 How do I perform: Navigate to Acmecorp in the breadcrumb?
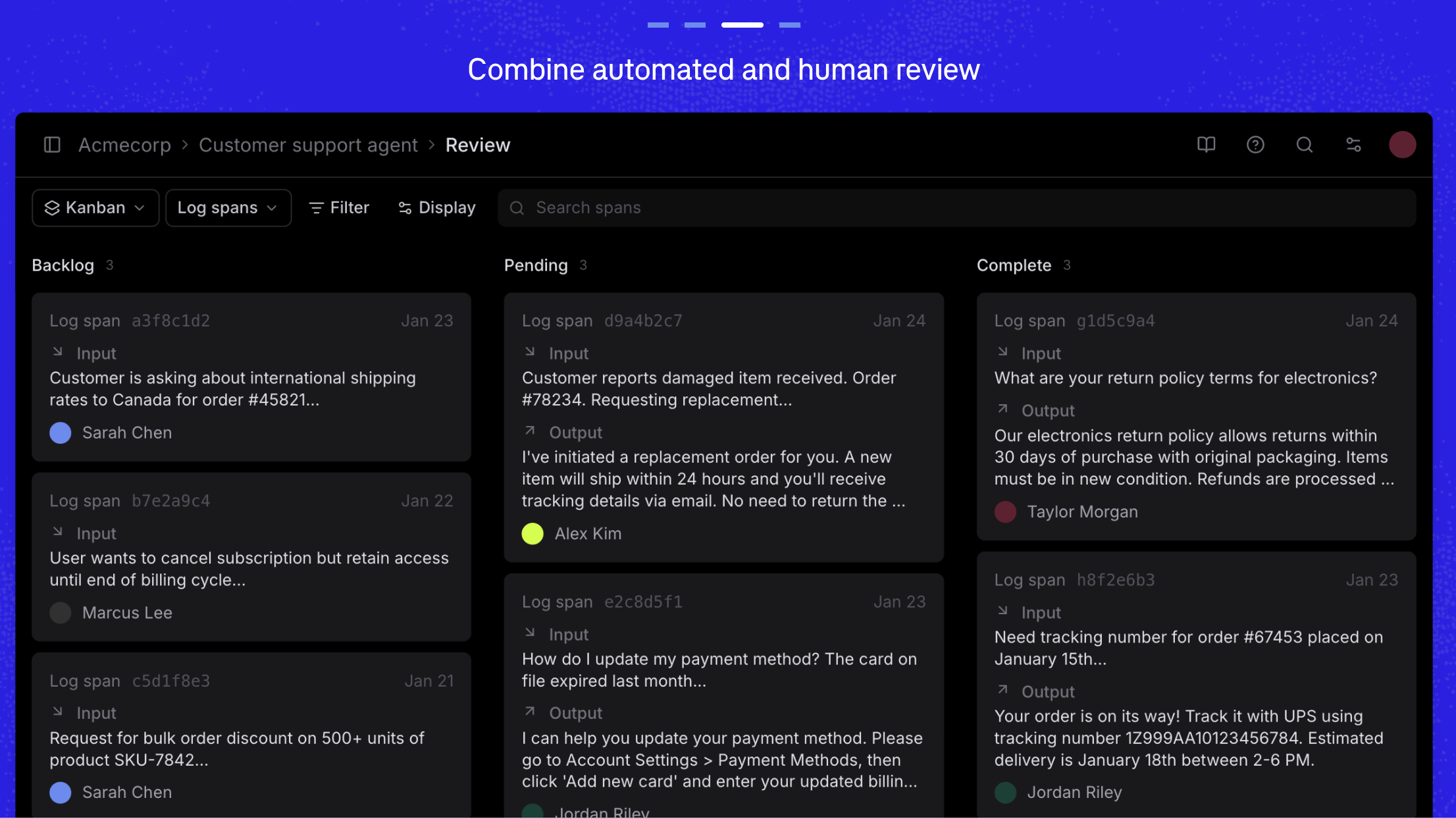[124, 145]
